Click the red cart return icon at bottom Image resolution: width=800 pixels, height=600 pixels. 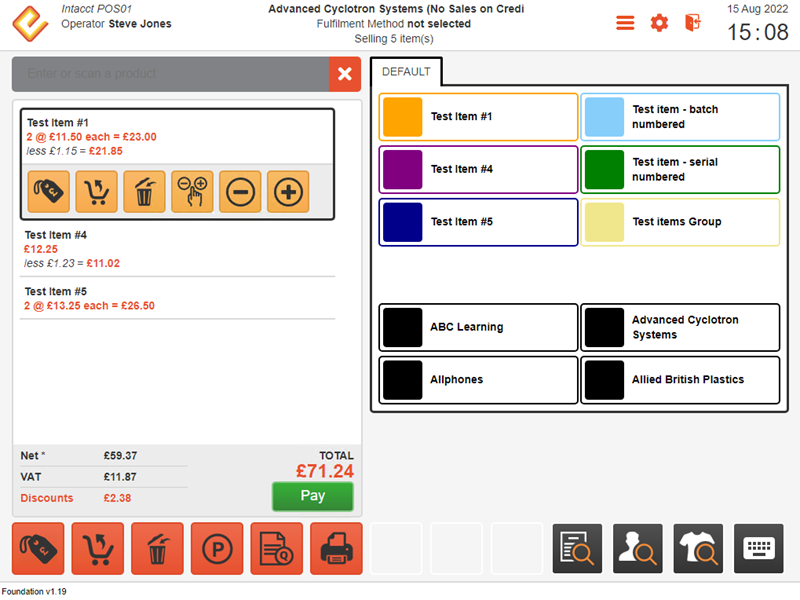click(x=97, y=548)
